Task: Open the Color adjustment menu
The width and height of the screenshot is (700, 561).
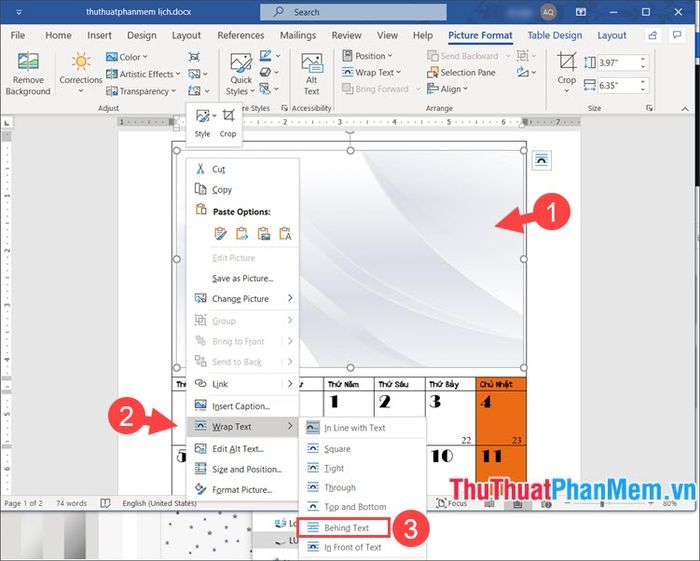Action: (x=127, y=57)
